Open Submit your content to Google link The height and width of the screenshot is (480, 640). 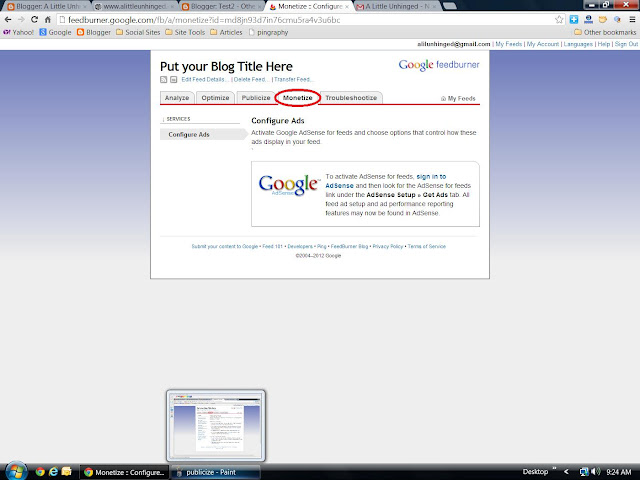tap(224, 247)
